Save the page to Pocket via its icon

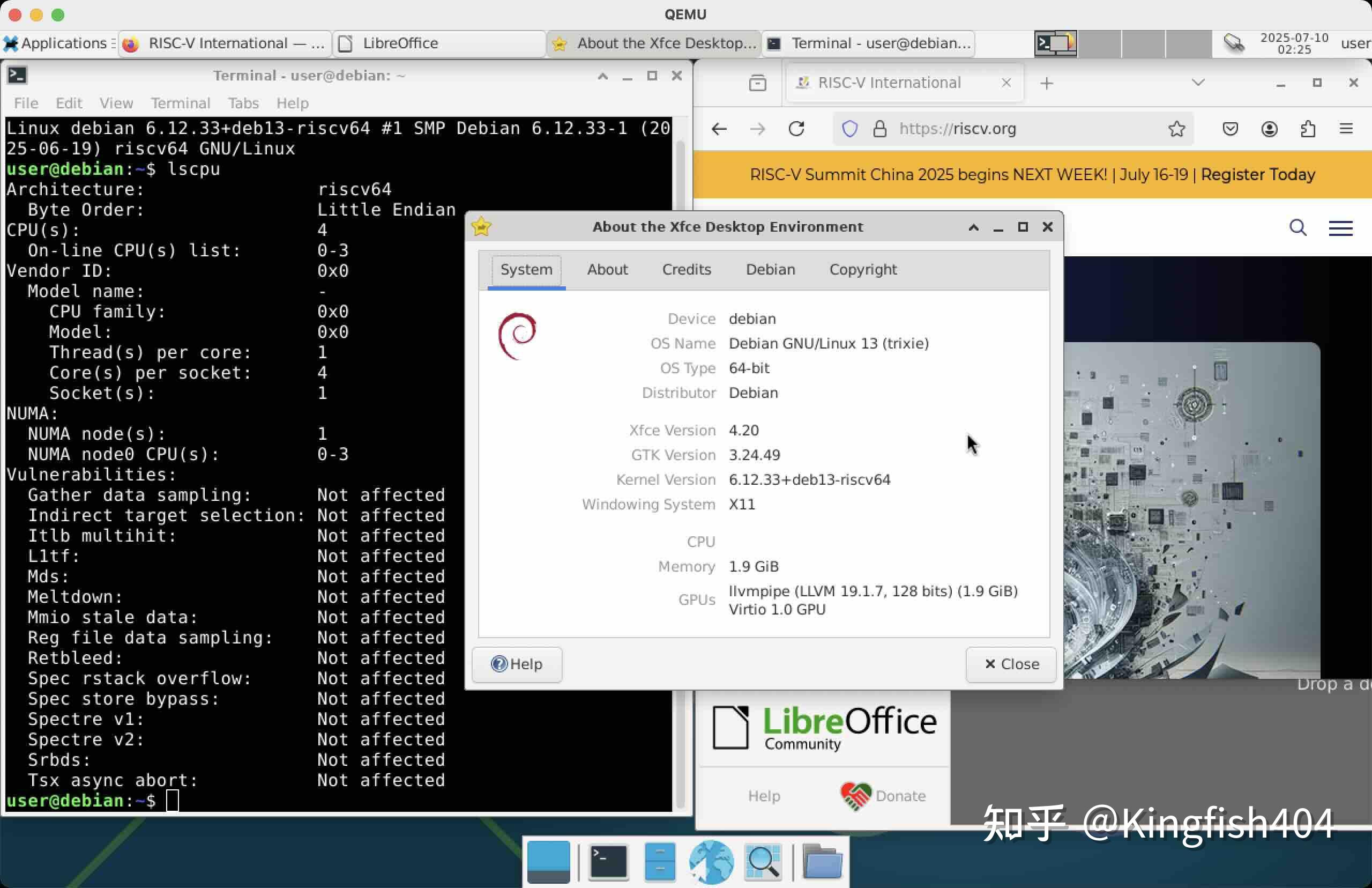[x=1231, y=129]
